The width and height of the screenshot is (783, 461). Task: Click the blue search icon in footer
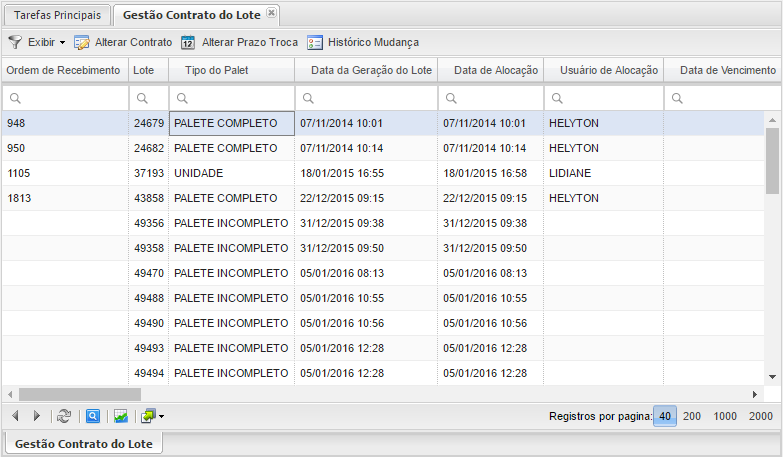pos(92,416)
